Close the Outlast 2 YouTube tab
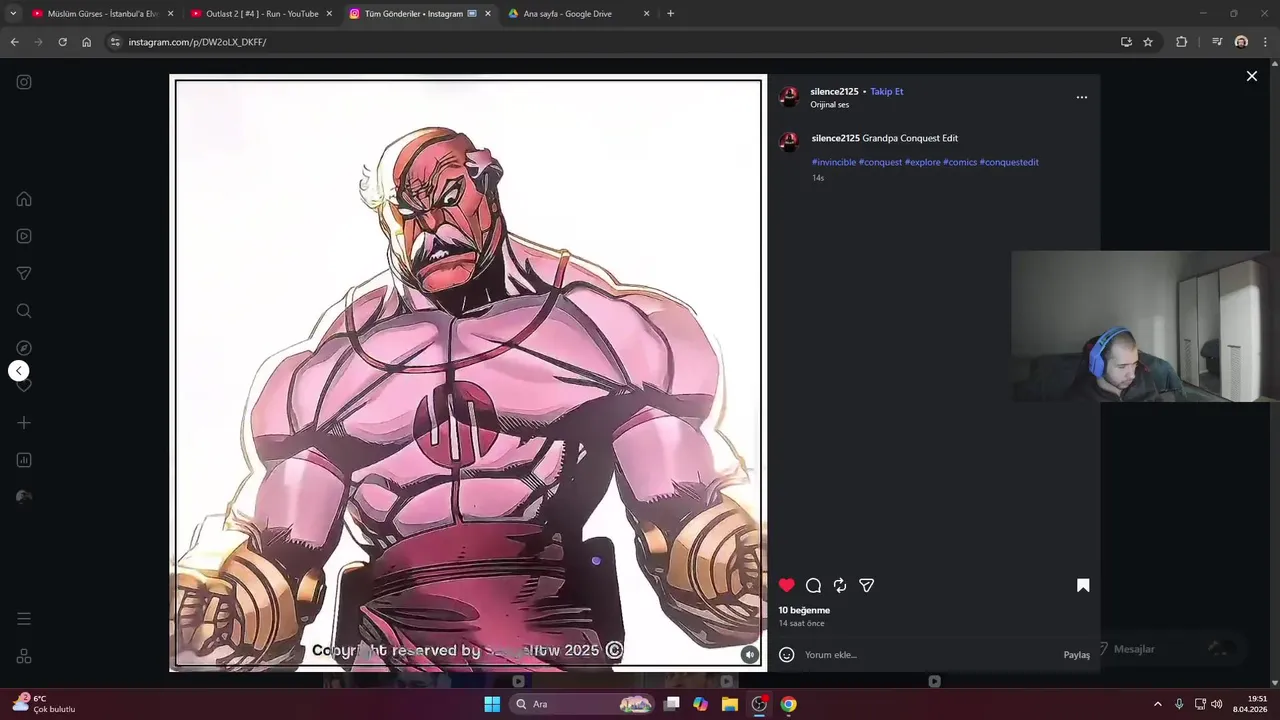Image resolution: width=1280 pixels, height=720 pixels. point(329,14)
